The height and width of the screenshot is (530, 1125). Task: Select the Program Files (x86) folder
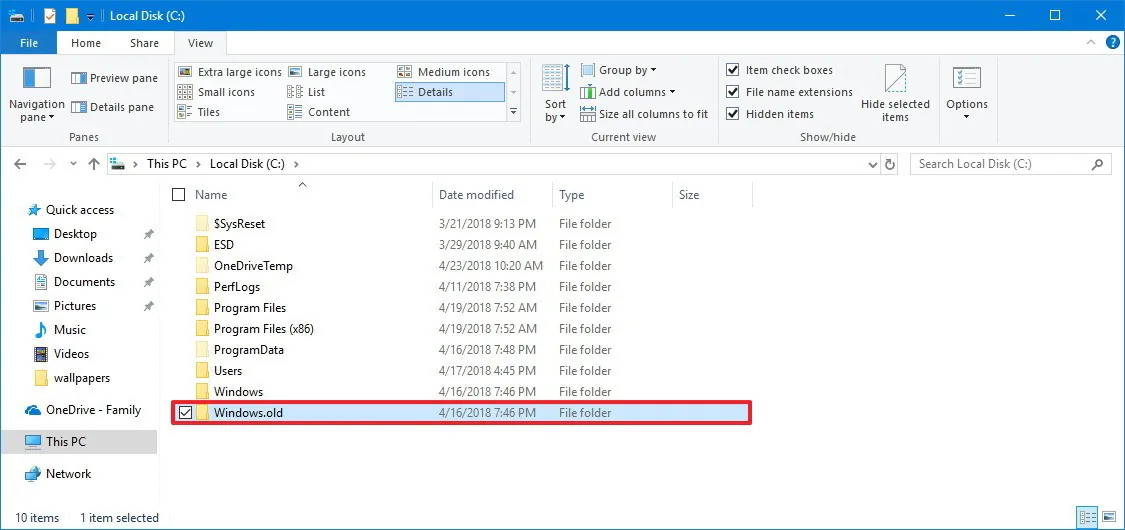coord(263,328)
